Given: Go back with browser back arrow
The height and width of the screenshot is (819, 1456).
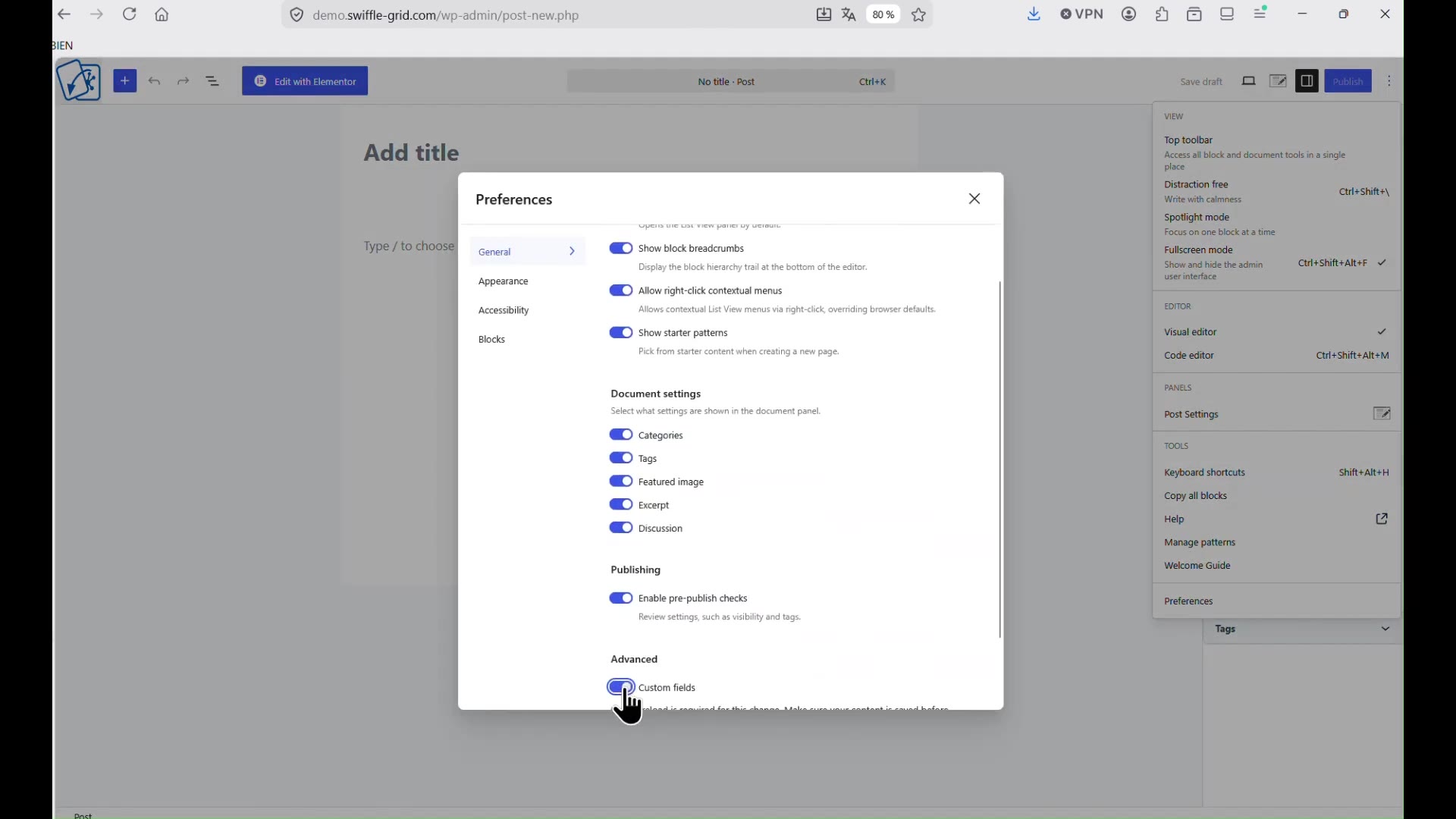Looking at the screenshot, I should coord(64,14).
